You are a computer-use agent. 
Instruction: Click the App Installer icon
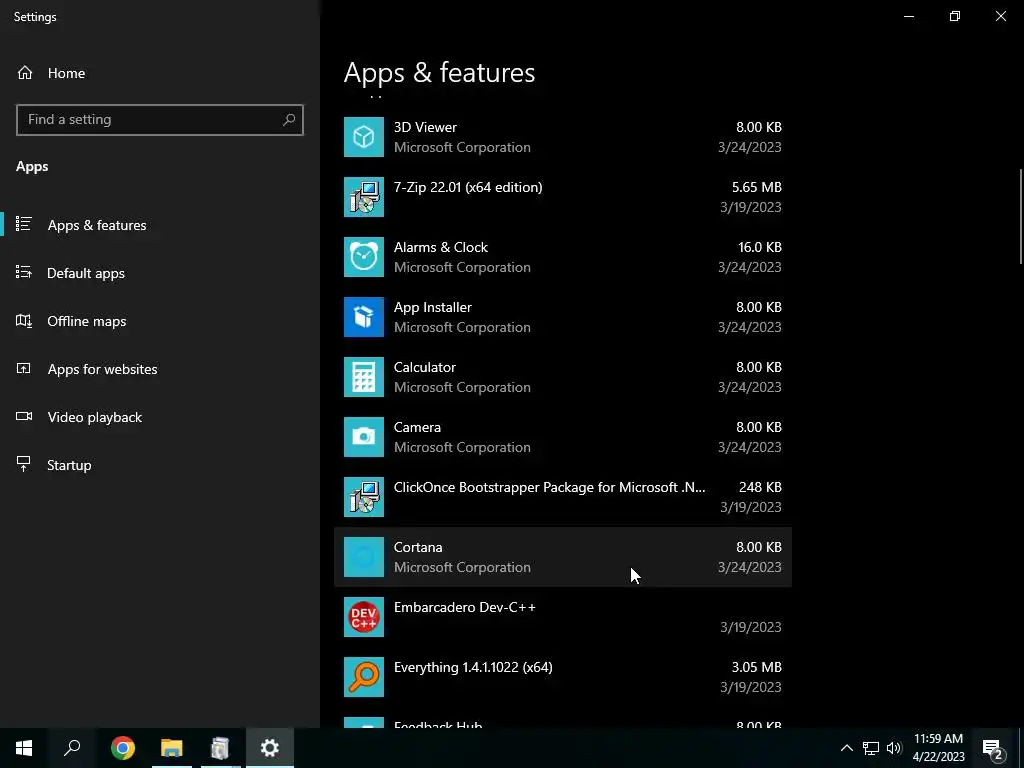[x=364, y=317]
